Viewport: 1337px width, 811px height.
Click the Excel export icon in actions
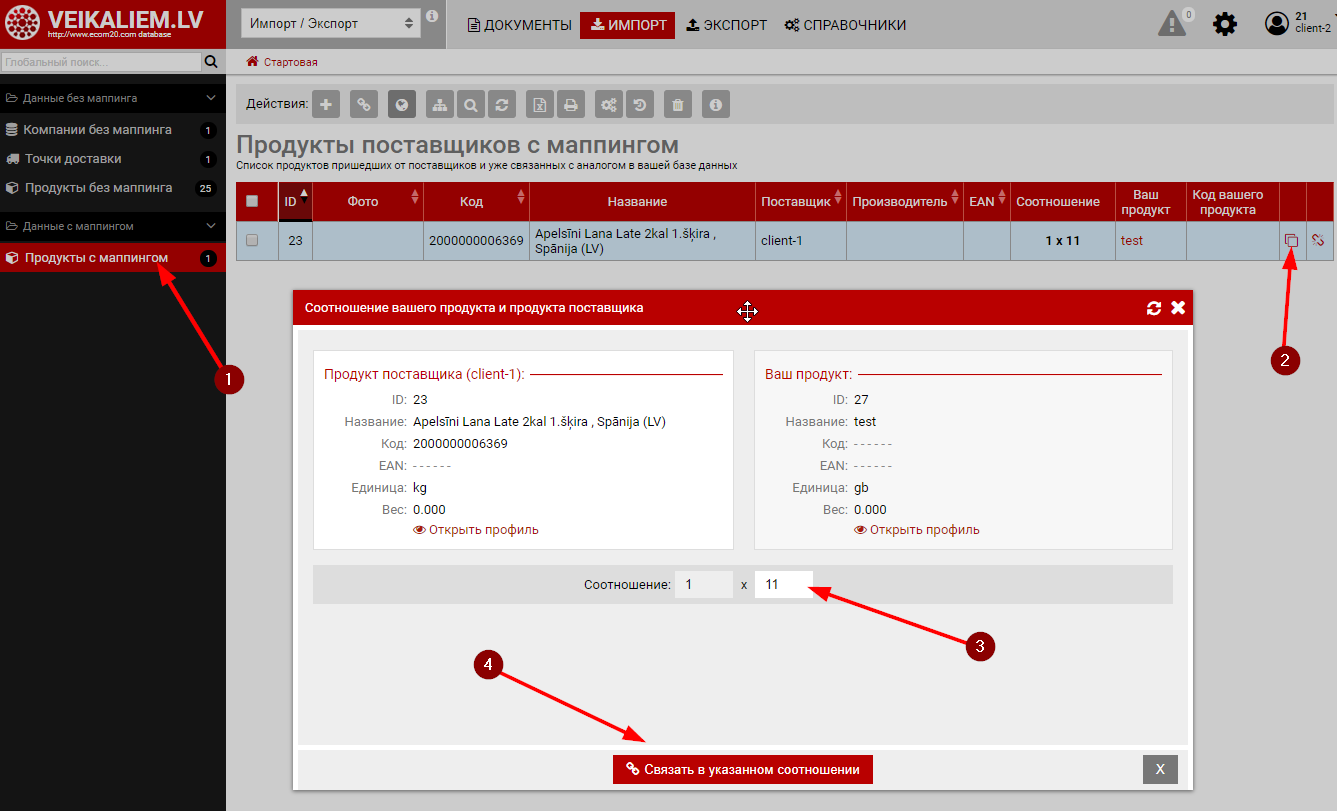[x=540, y=104]
